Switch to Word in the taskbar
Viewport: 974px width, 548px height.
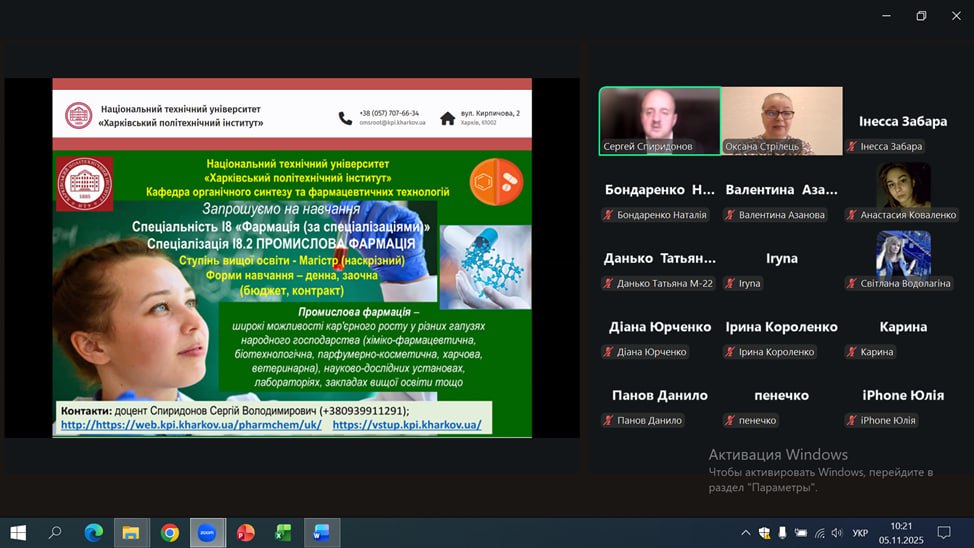point(321,533)
